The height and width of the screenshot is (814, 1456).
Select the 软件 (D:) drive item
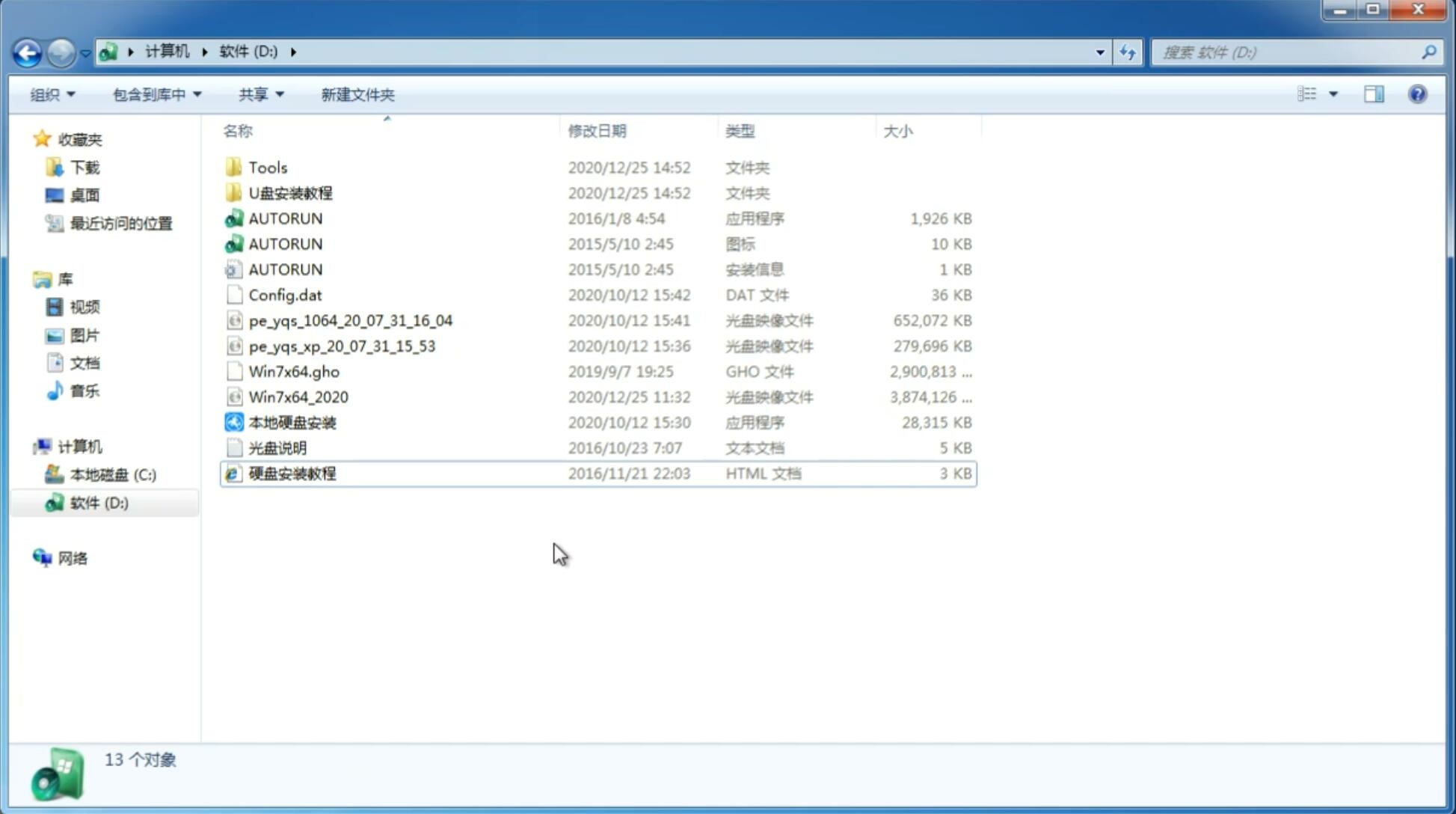[97, 503]
